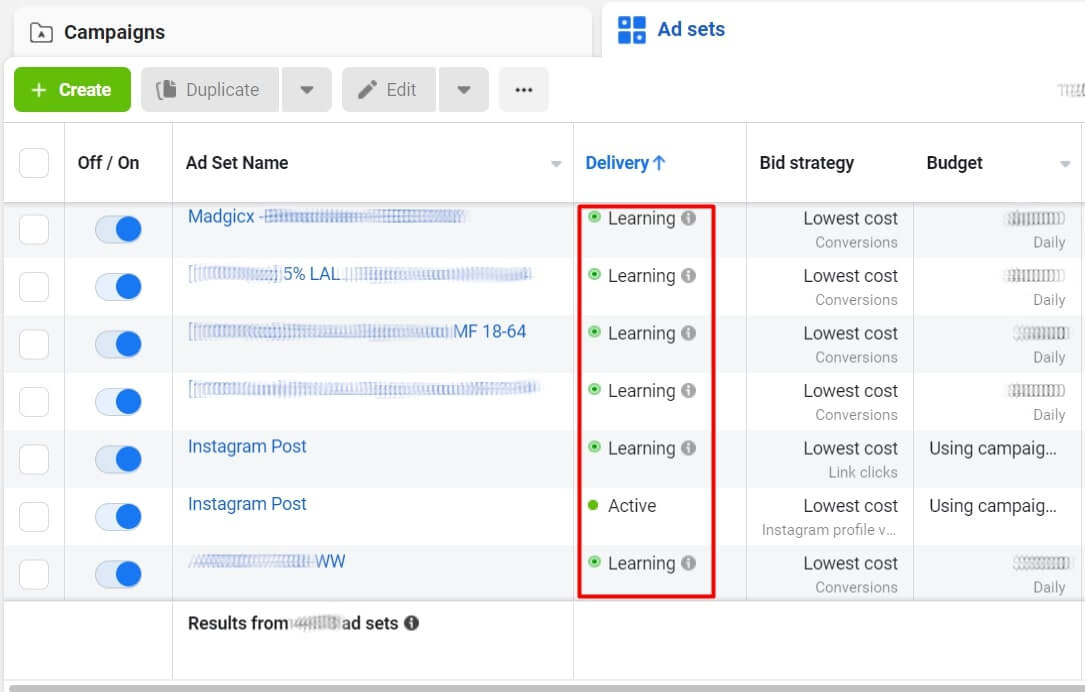Open the Instagram Post ad set link
Screen dimensions: 1085x692
coord(246,446)
